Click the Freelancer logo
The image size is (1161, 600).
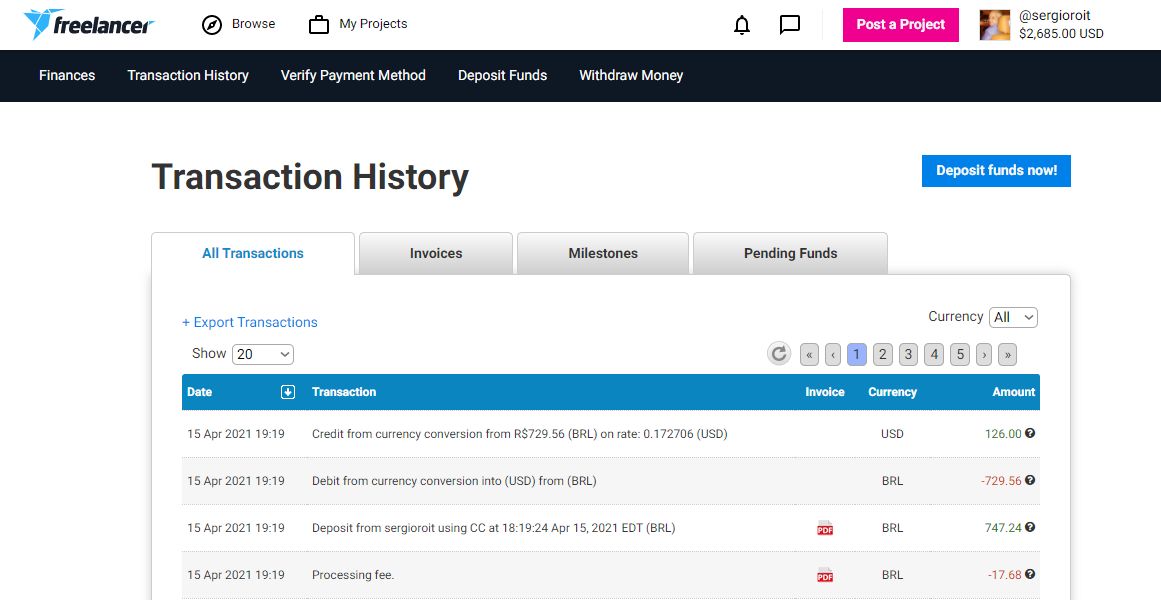[89, 24]
